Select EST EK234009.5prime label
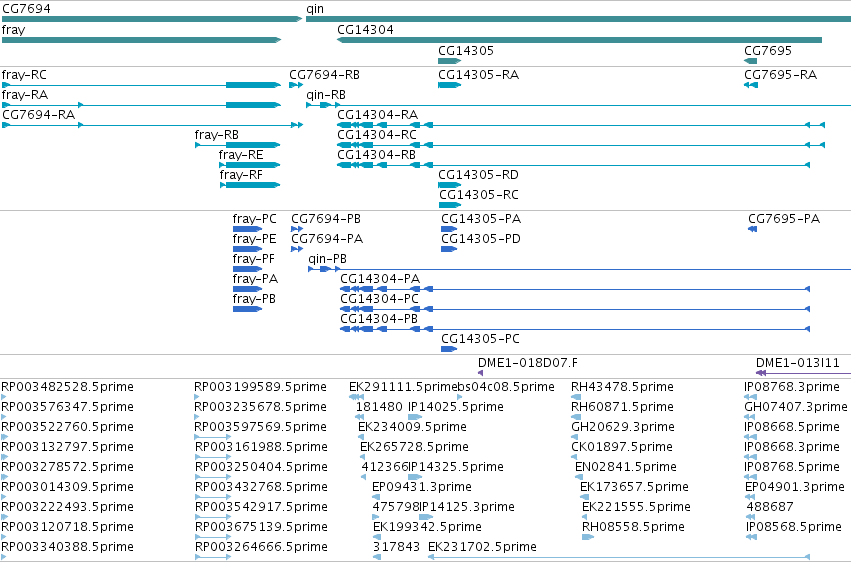The height and width of the screenshot is (562, 851). [x=412, y=427]
